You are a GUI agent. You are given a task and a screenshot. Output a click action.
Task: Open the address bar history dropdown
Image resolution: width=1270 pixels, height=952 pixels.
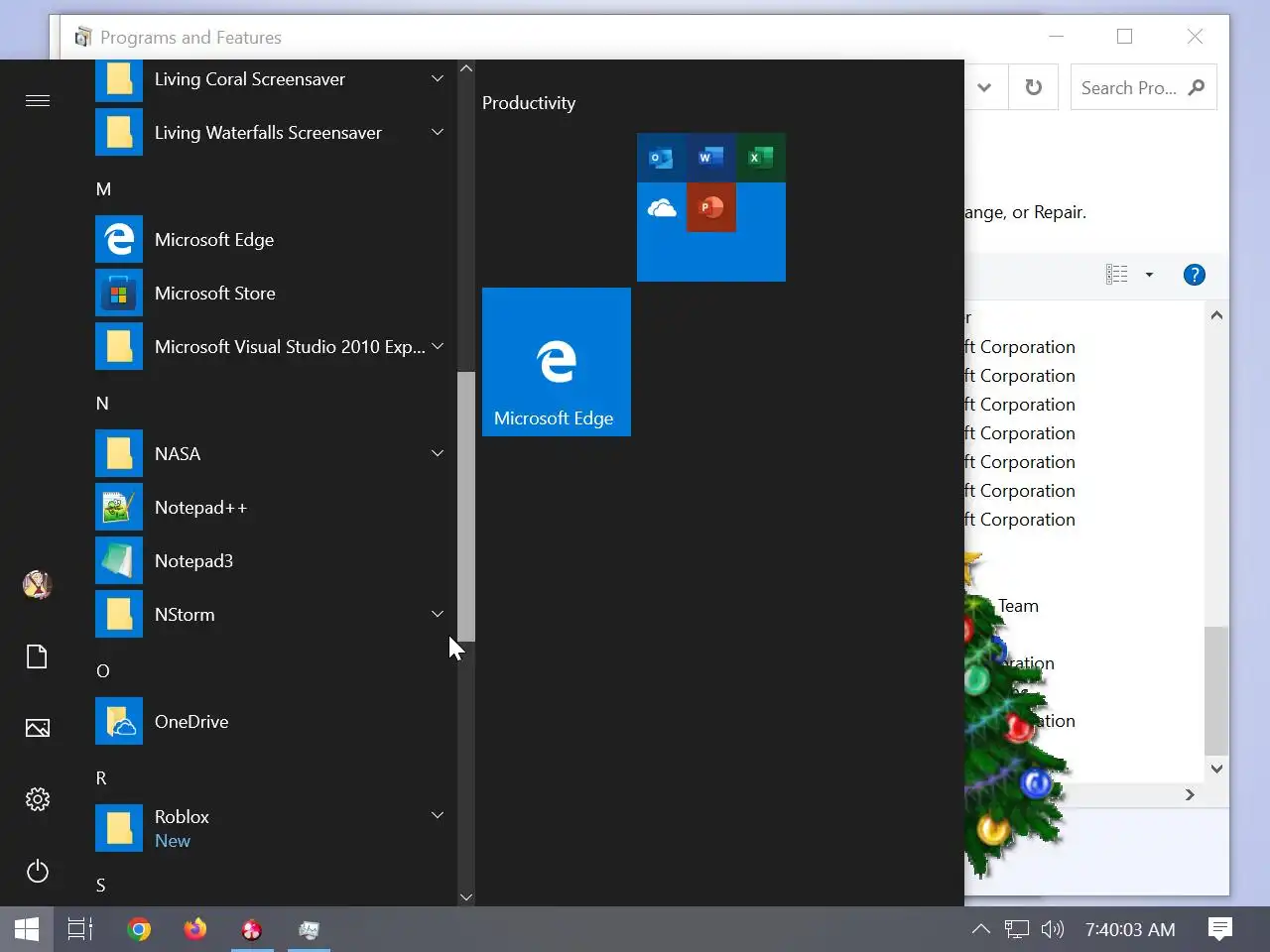tap(984, 87)
